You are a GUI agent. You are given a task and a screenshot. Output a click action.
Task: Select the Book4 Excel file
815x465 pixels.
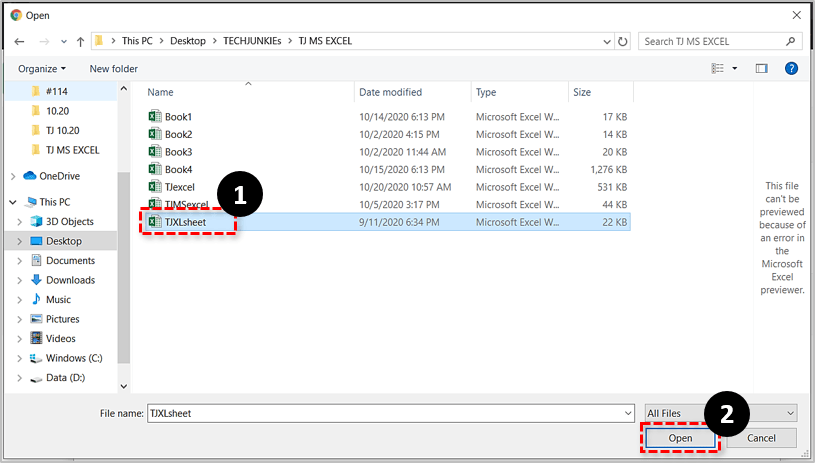178,169
